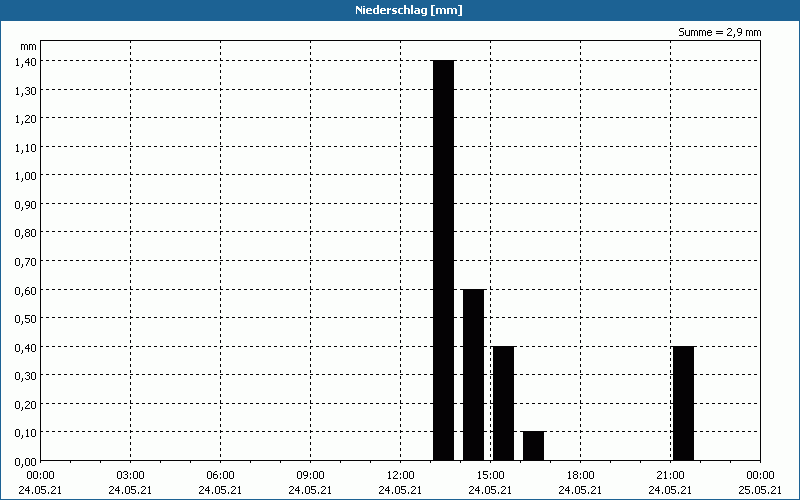Click the 0,40 mm bar just after 15:00
Viewport: 800px width, 500px height.
click(504, 404)
